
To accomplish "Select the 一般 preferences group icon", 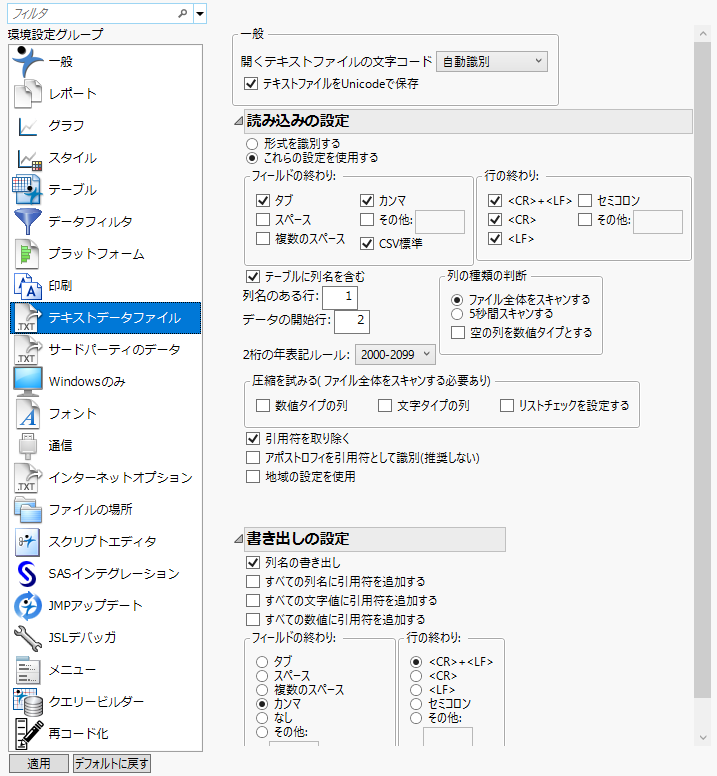I will pyautogui.click(x=28, y=62).
